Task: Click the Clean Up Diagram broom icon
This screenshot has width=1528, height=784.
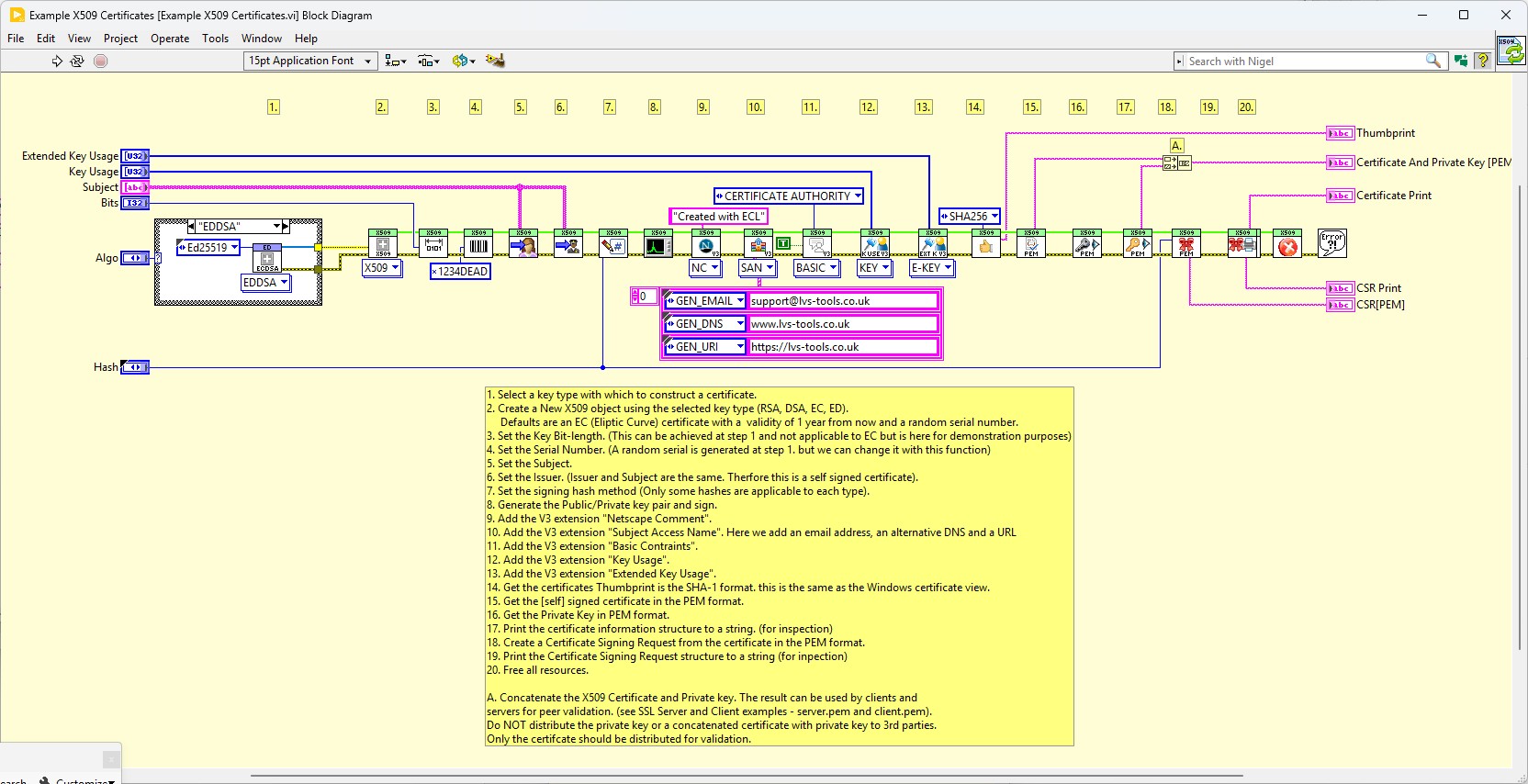Action: click(495, 61)
